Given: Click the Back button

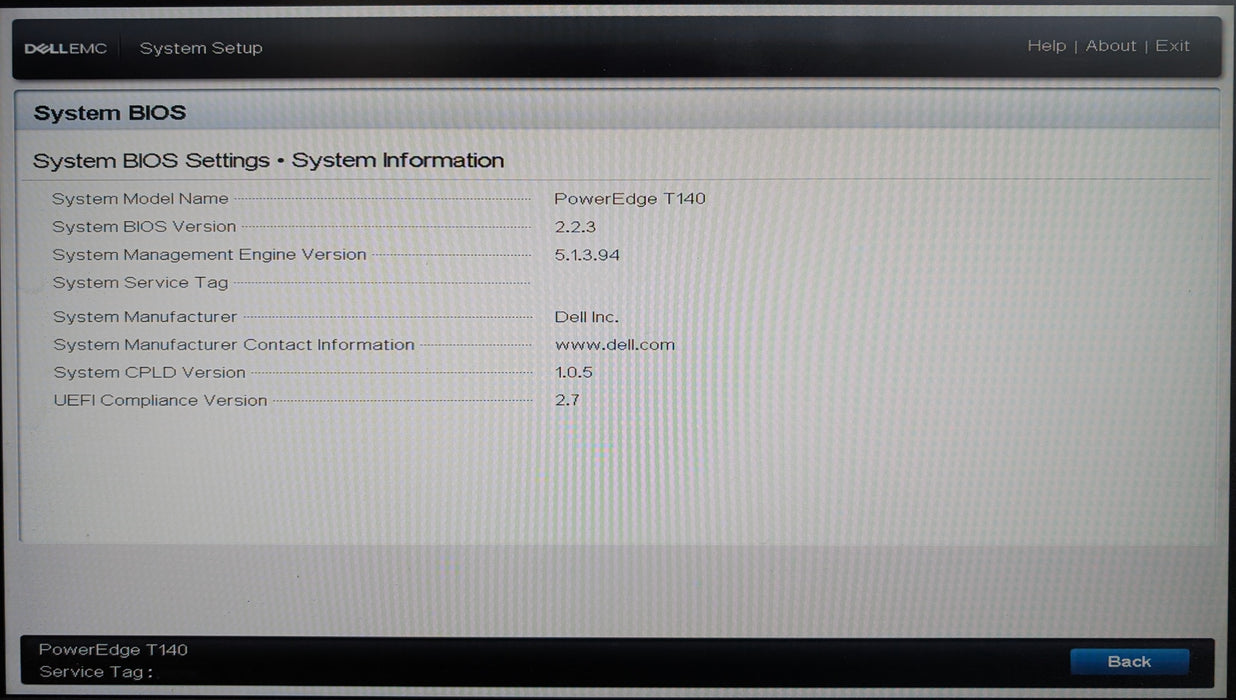Looking at the screenshot, I should [x=1129, y=661].
